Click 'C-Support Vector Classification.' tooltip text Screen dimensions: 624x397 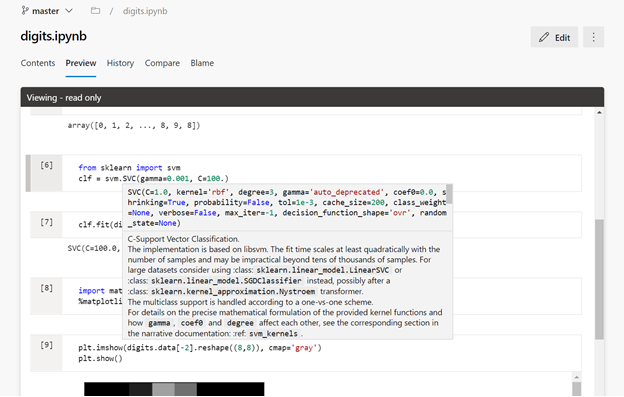click(x=183, y=239)
